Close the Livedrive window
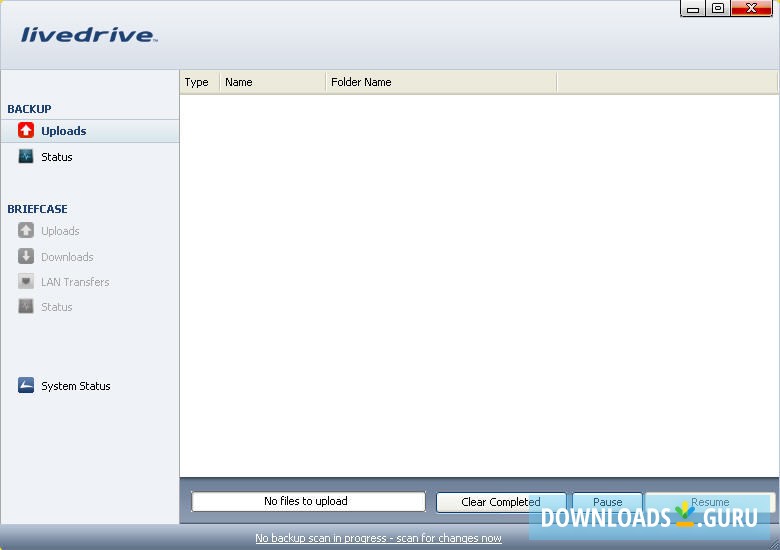 [751, 8]
